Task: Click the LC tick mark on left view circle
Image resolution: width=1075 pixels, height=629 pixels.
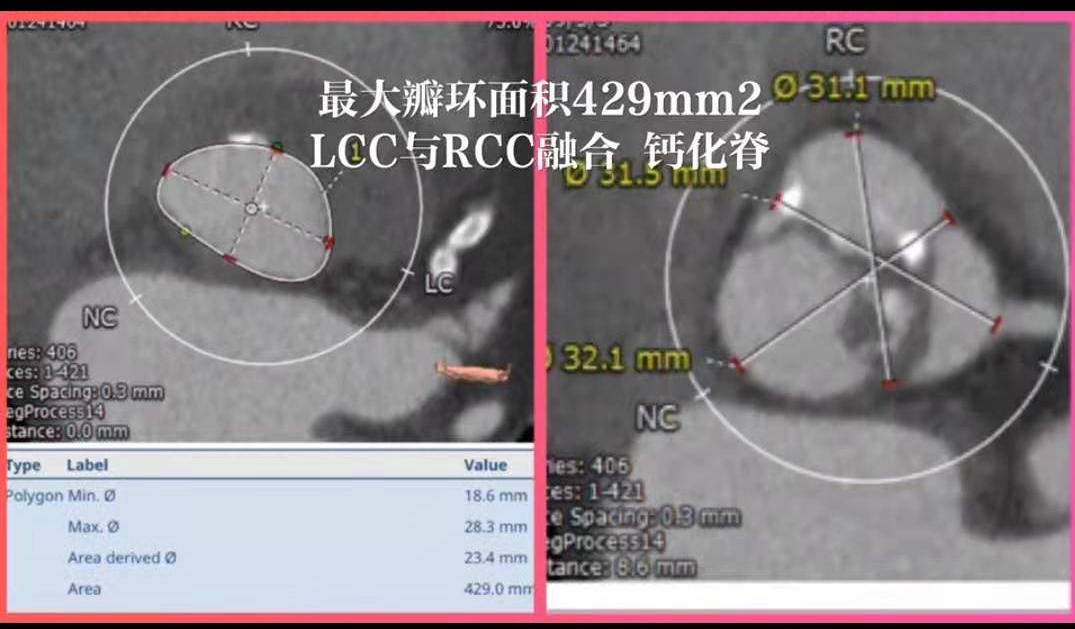Action: tap(407, 272)
